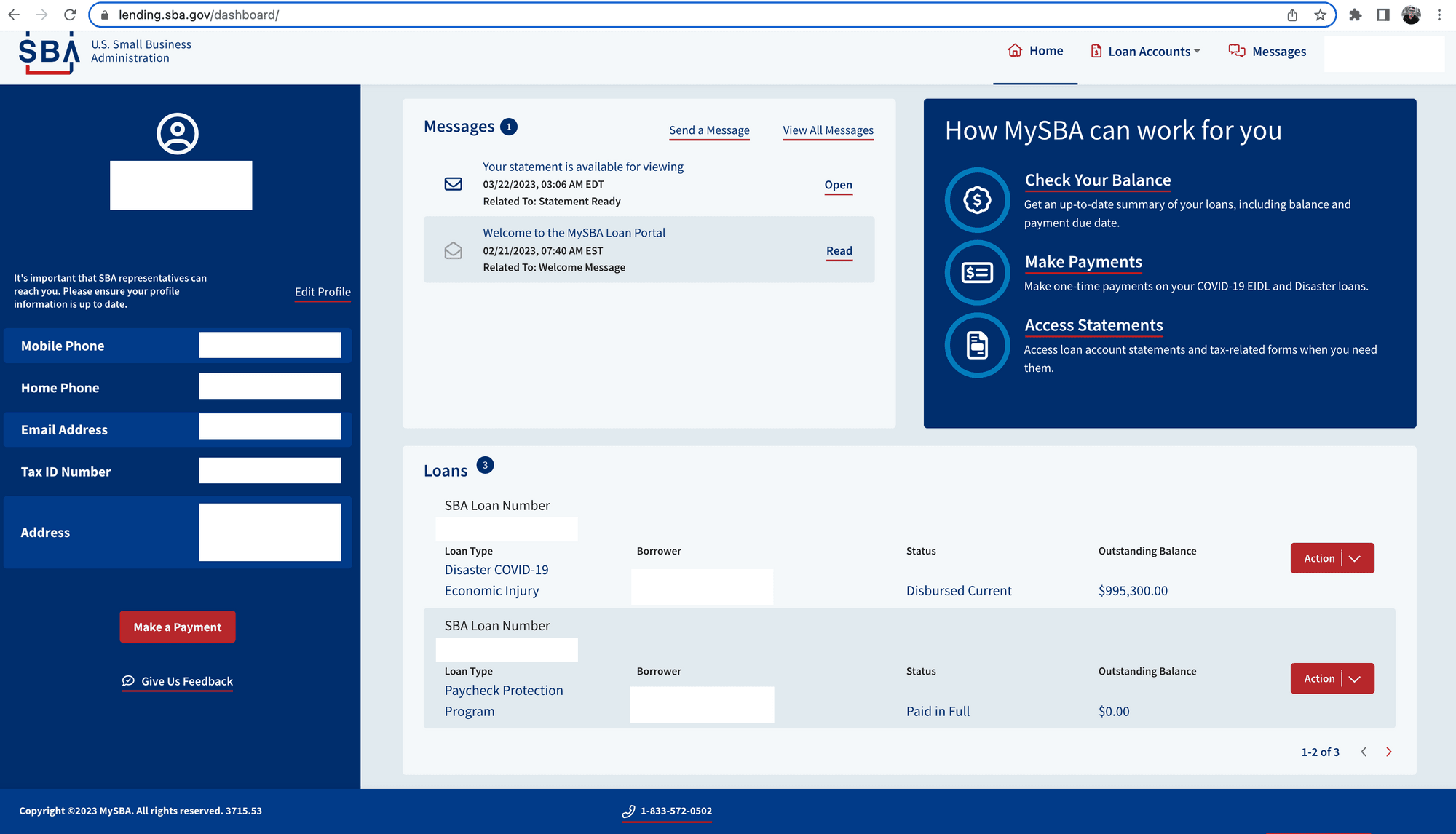Image resolution: width=1456 pixels, height=834 pixels.
Task: Click the Loans badge showing 3
Action: click(x=485, y=465)
